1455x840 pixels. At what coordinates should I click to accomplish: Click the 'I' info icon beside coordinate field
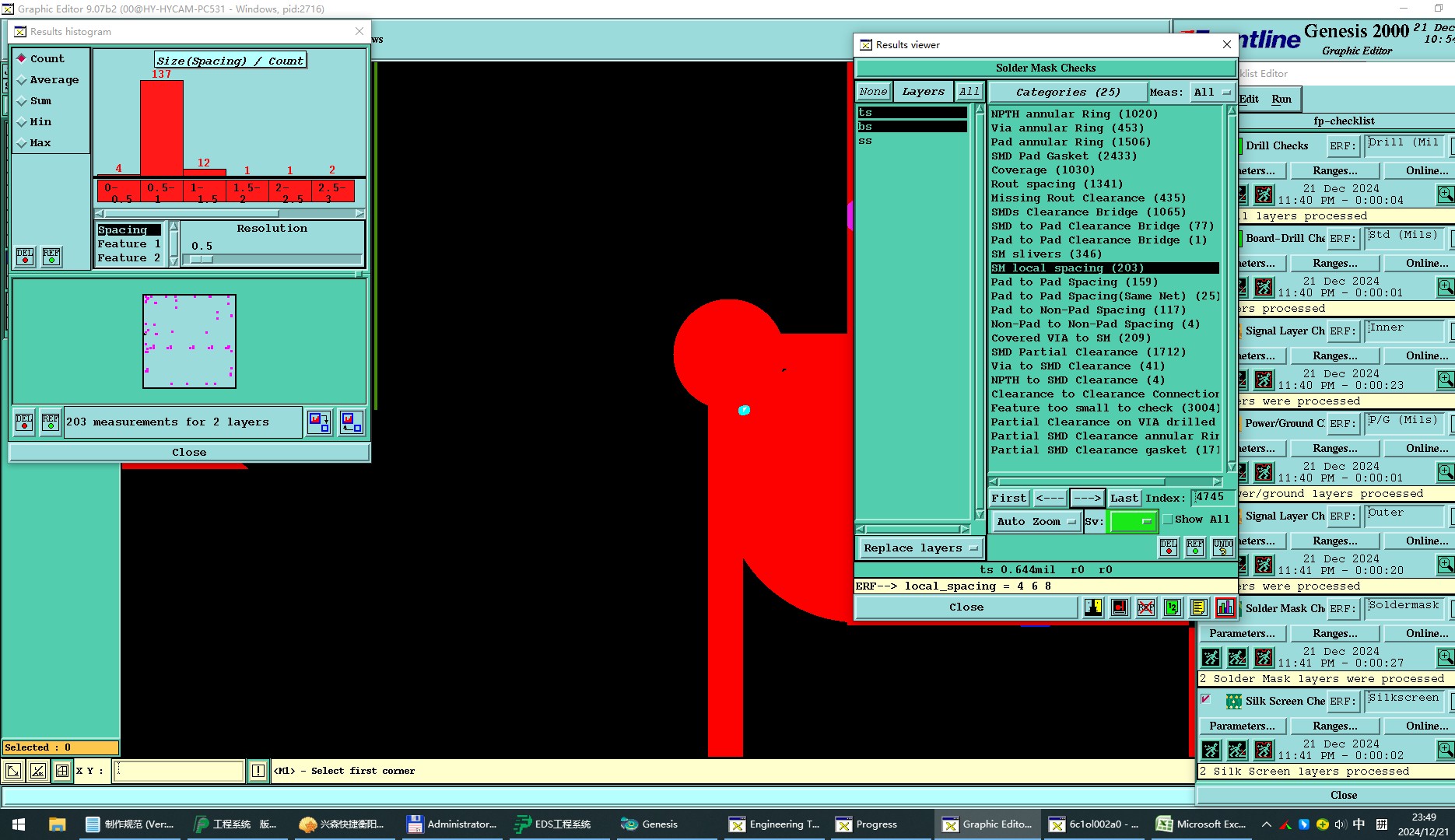(x=258, y=771)
